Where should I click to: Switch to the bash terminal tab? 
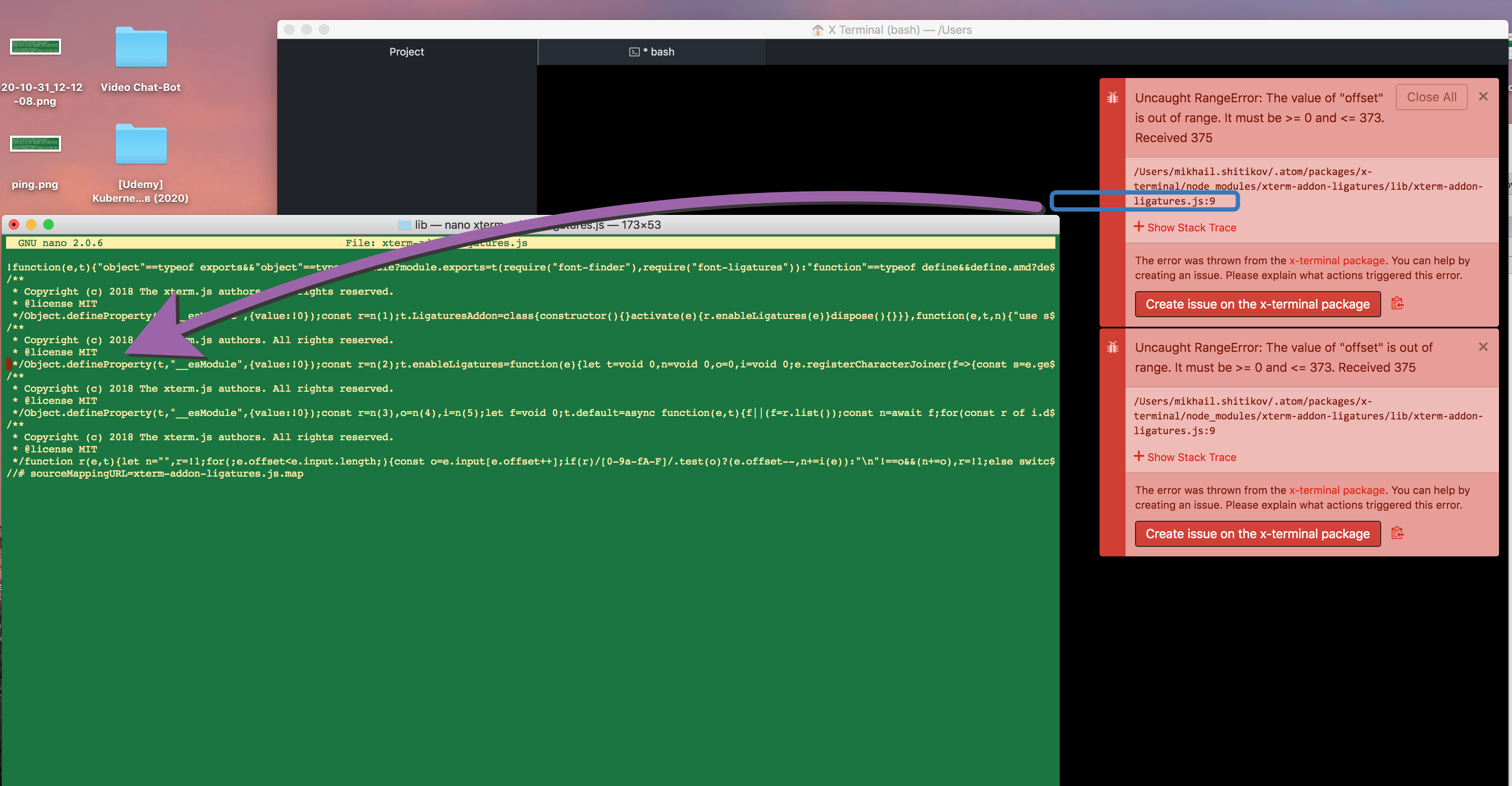(x=652, y=52)
